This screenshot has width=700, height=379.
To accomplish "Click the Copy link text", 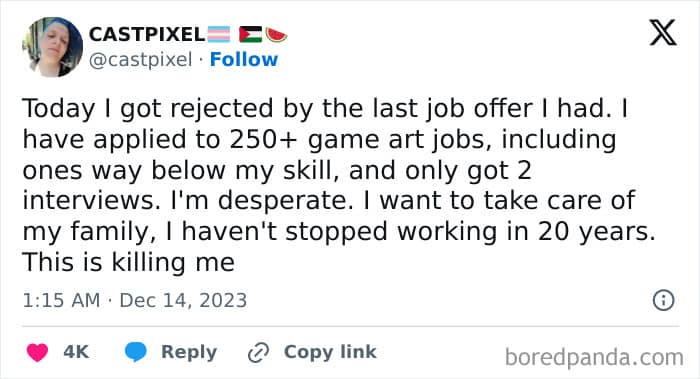I will pyautogui.click(x=330, y=352).
